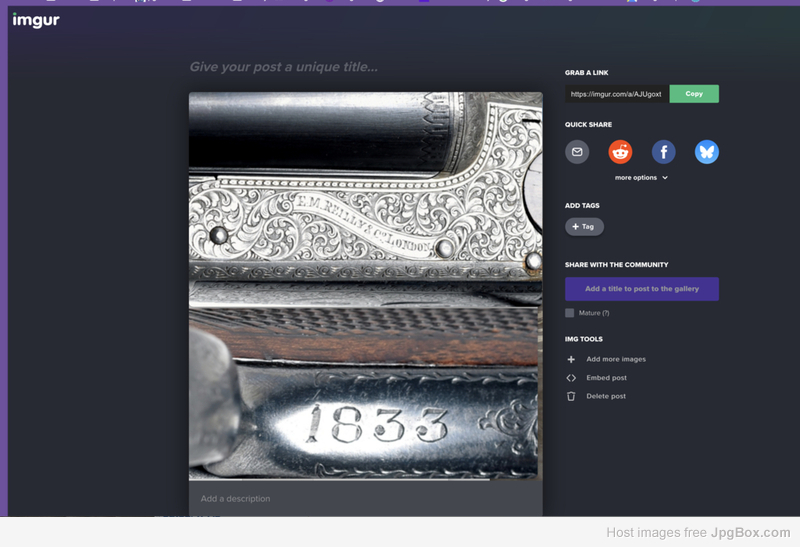This screenshot has width=800, height=547.
Task: Toggle the Mature checkbox
Action: click(x=569, y=313)
